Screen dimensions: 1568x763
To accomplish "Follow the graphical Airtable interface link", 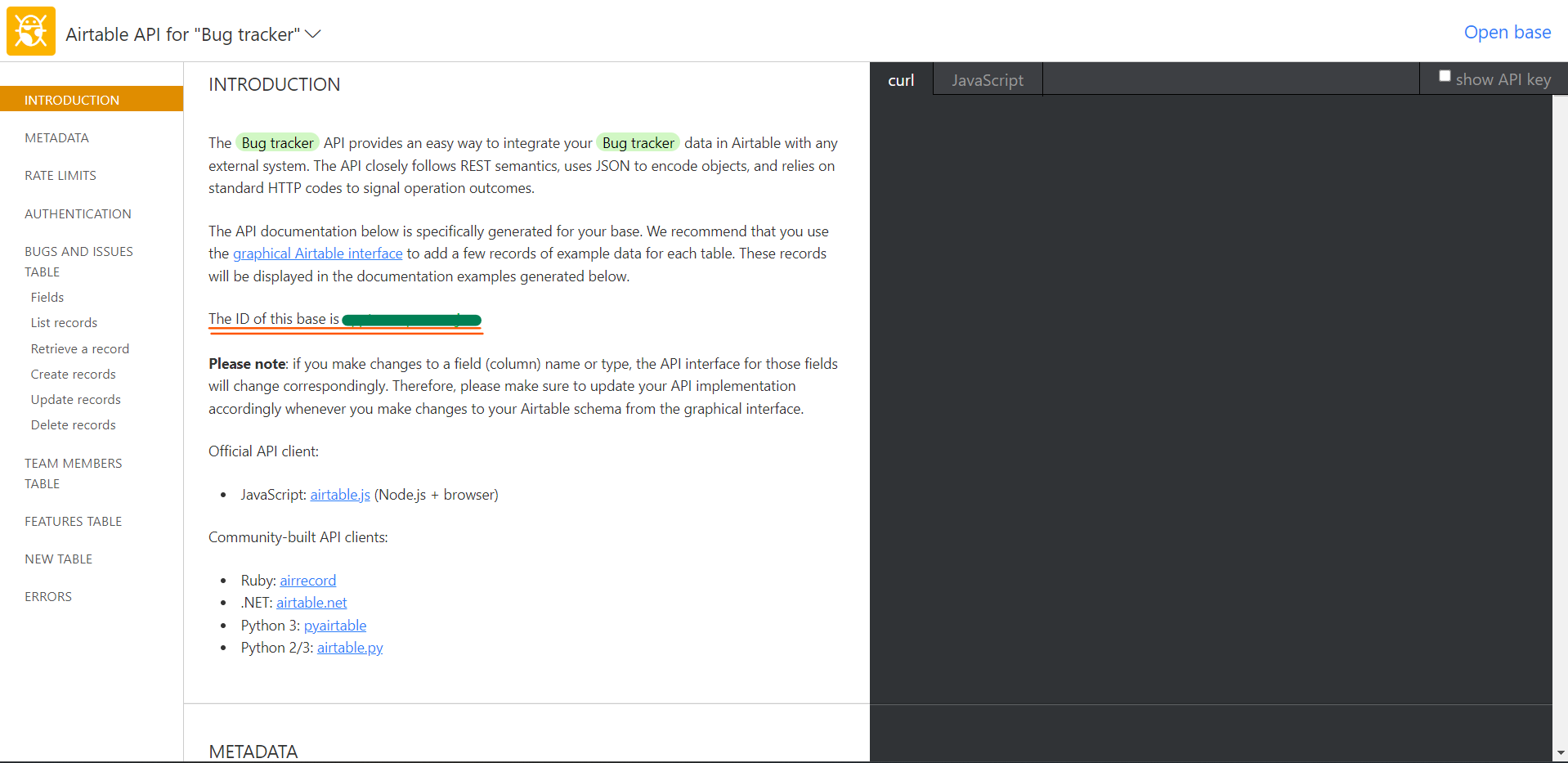I will pyautogui.click(x=318, y=254).
